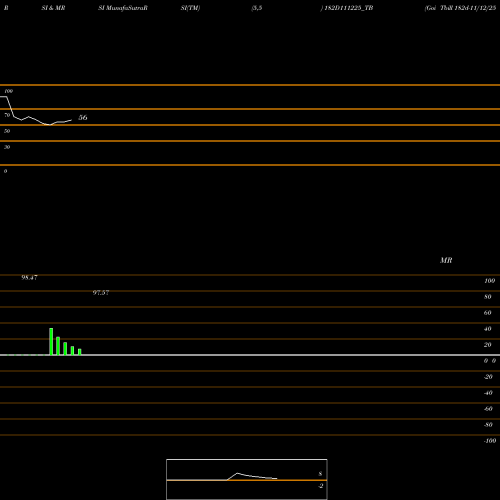Click the header text 'SI & MR'
500x500 pixels.
click(53, 8)
